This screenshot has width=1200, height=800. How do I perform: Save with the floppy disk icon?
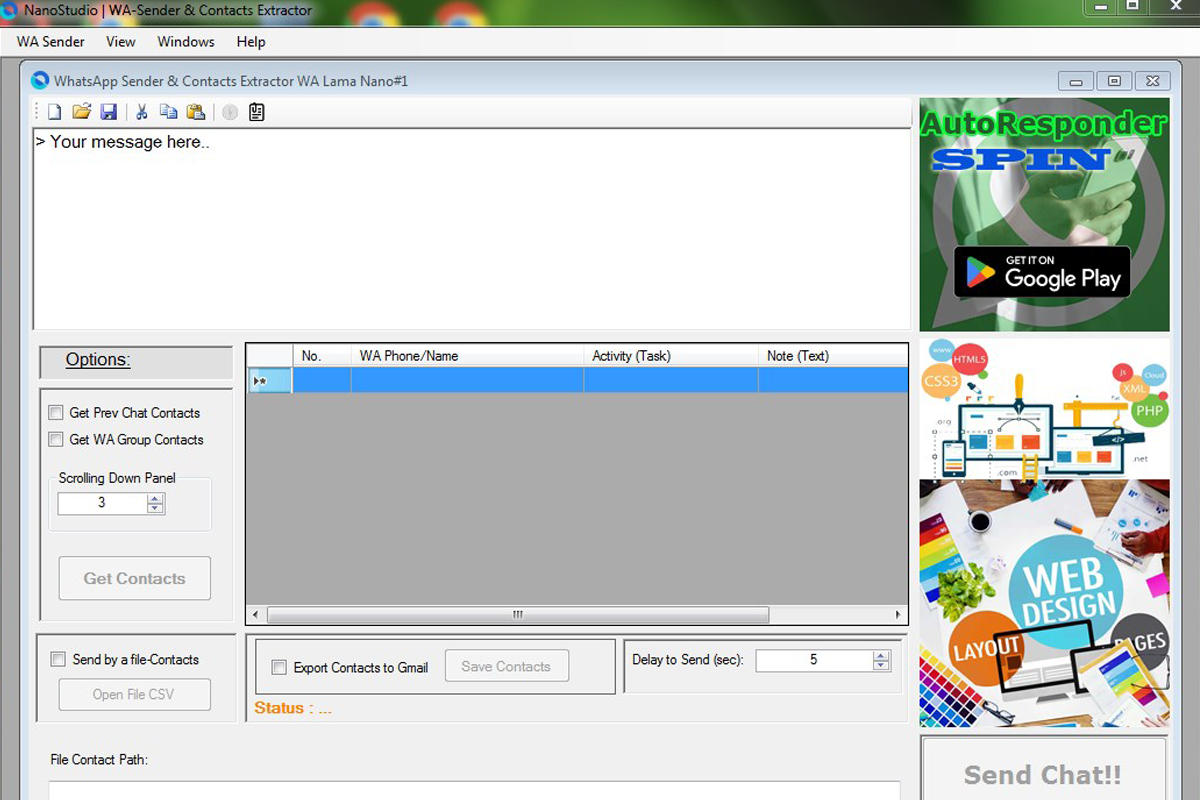[109, 112]
